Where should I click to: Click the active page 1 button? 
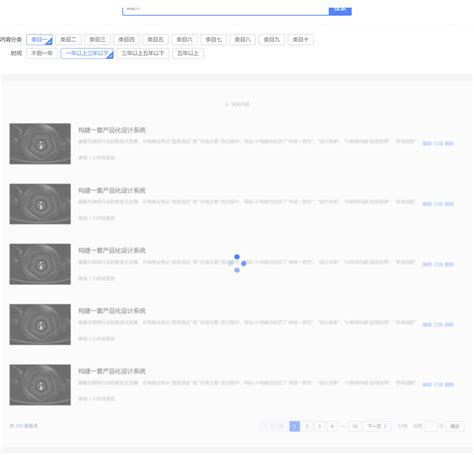[x=295, y=426]
